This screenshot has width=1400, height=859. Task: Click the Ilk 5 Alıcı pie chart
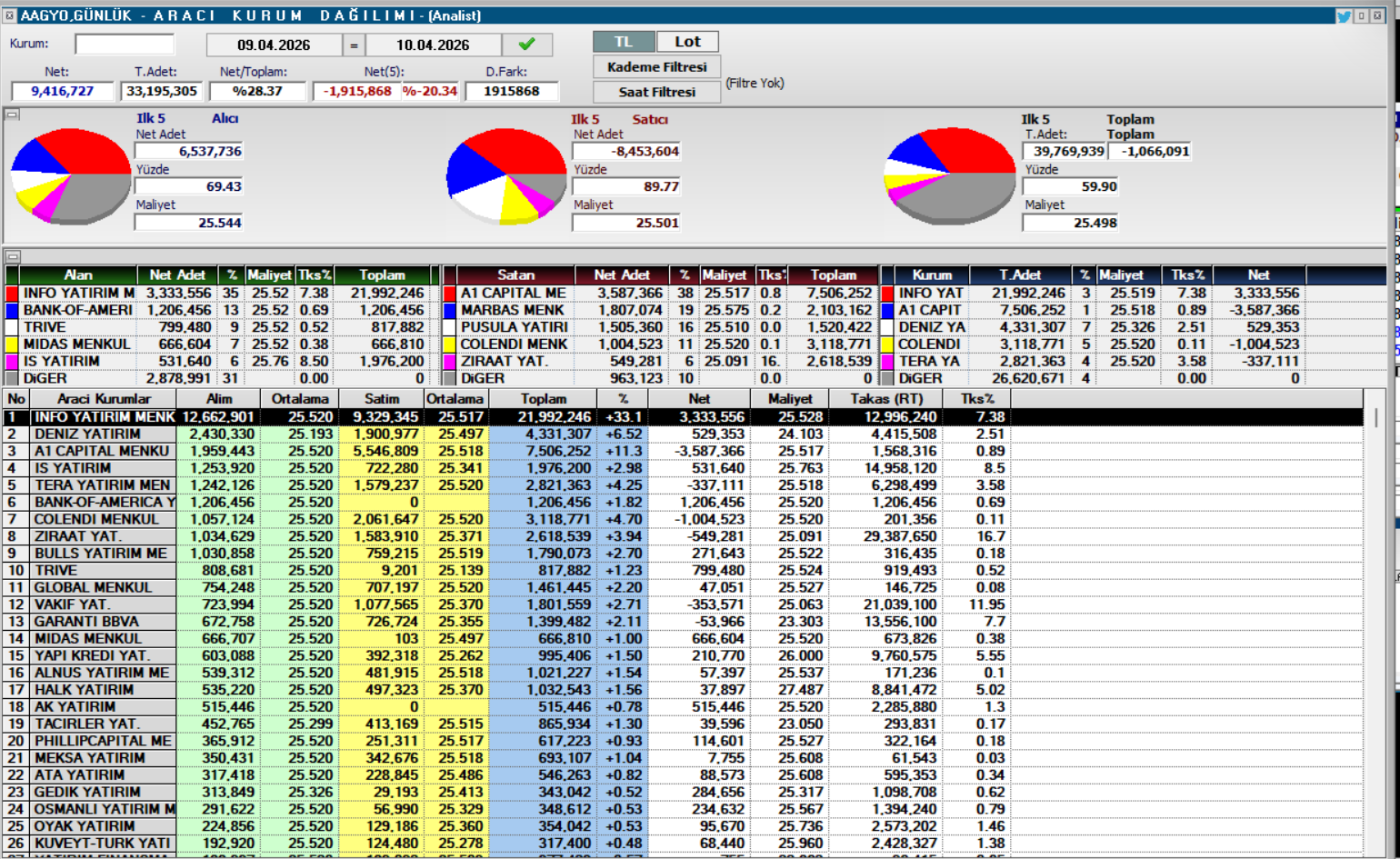[71, 176]
